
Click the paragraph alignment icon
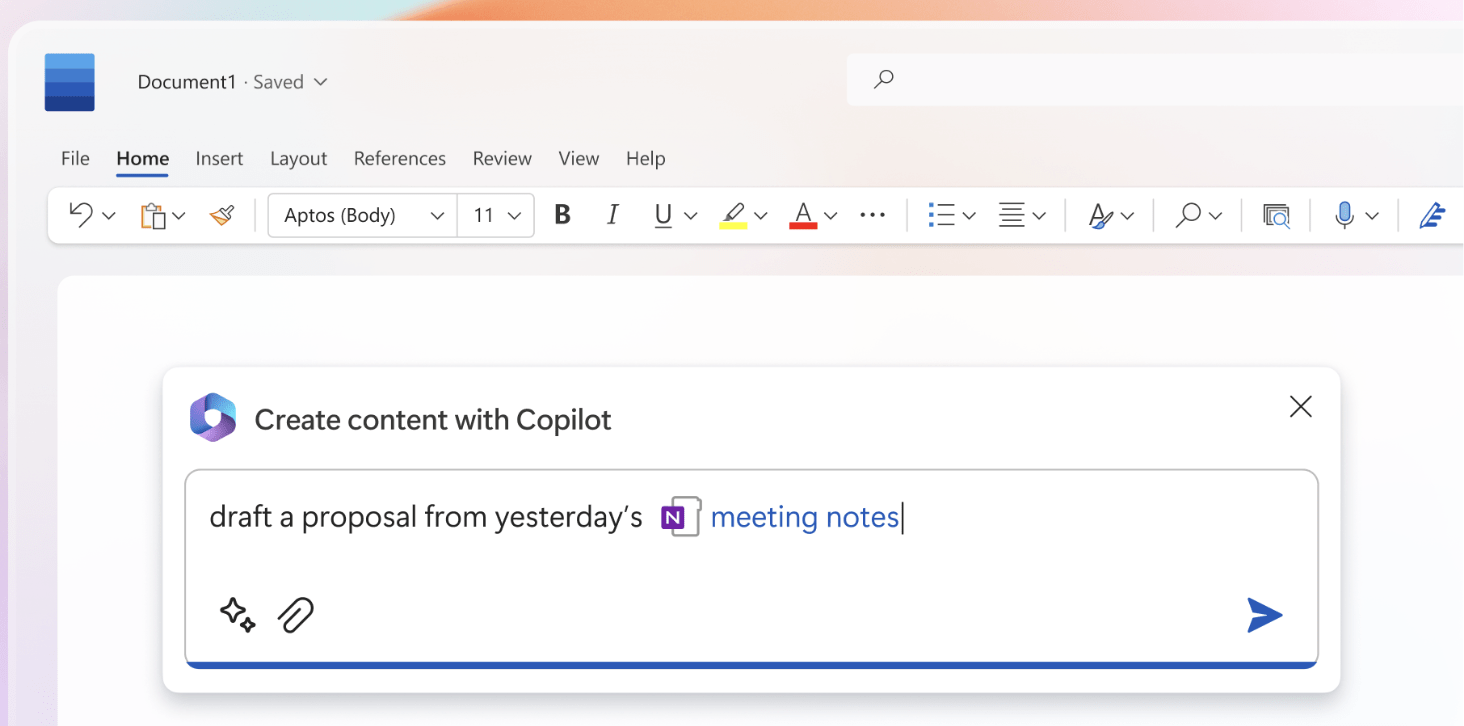pyautogui.click(x=1012, y=215)
